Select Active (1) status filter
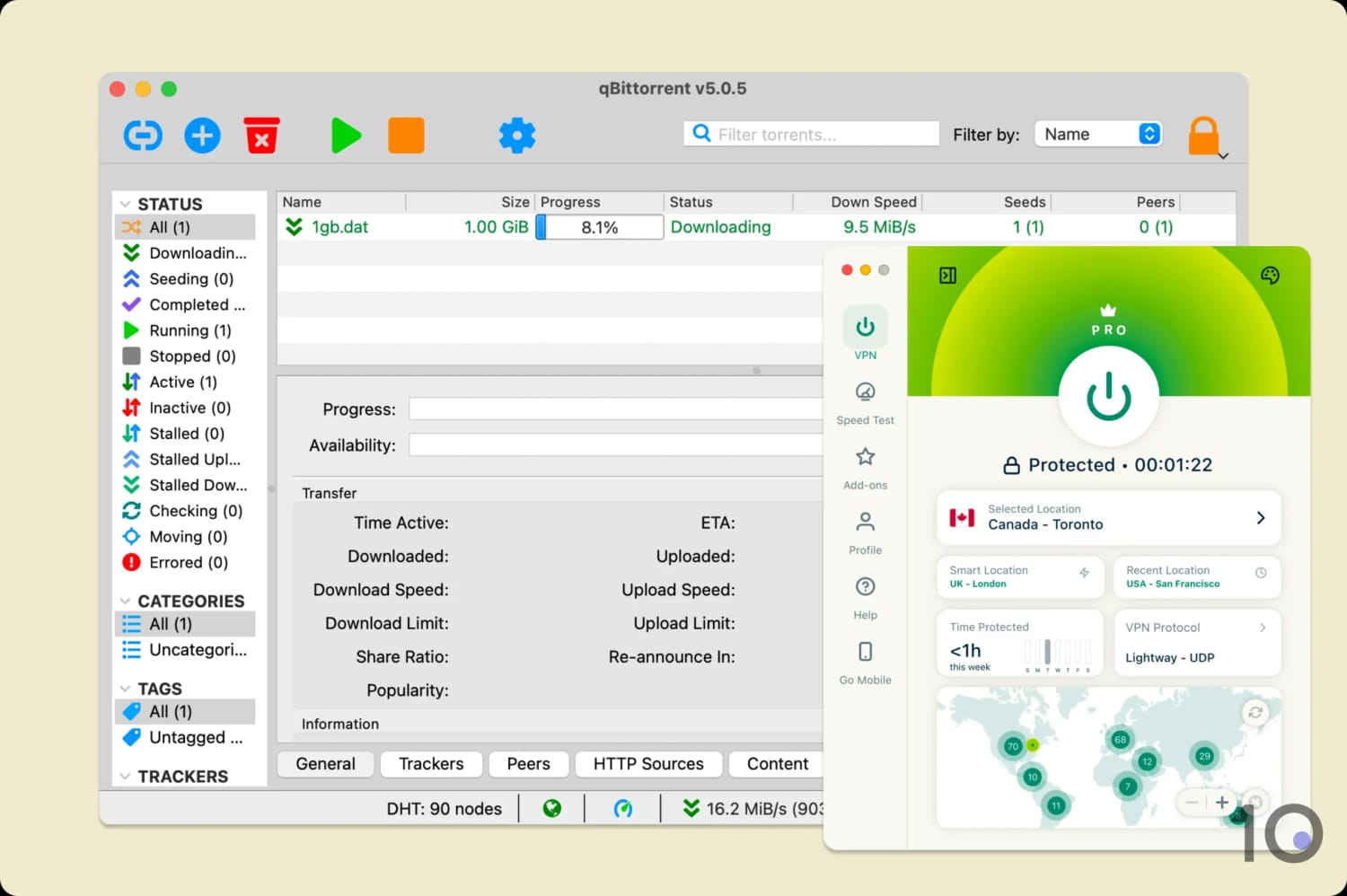The height and width of the screenshot is (896, 1347). (x=185, y=382)
